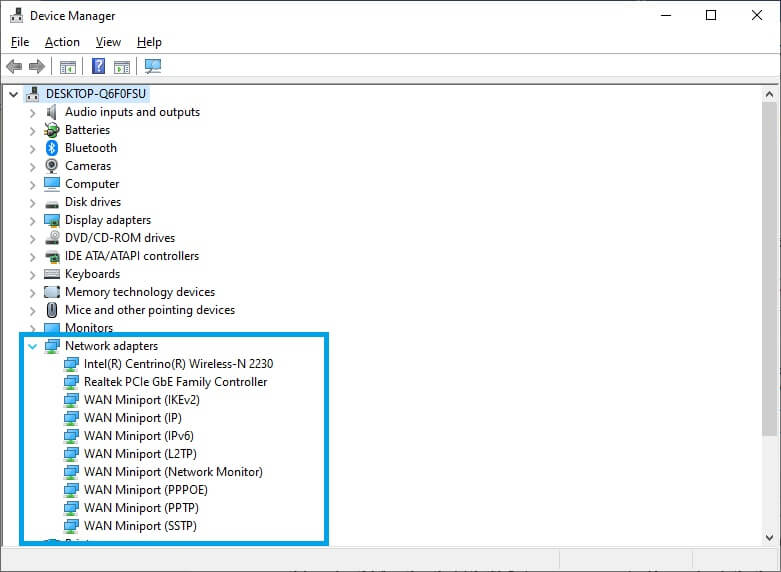Click the Mice and other pointing devices icon

point(52,310)
